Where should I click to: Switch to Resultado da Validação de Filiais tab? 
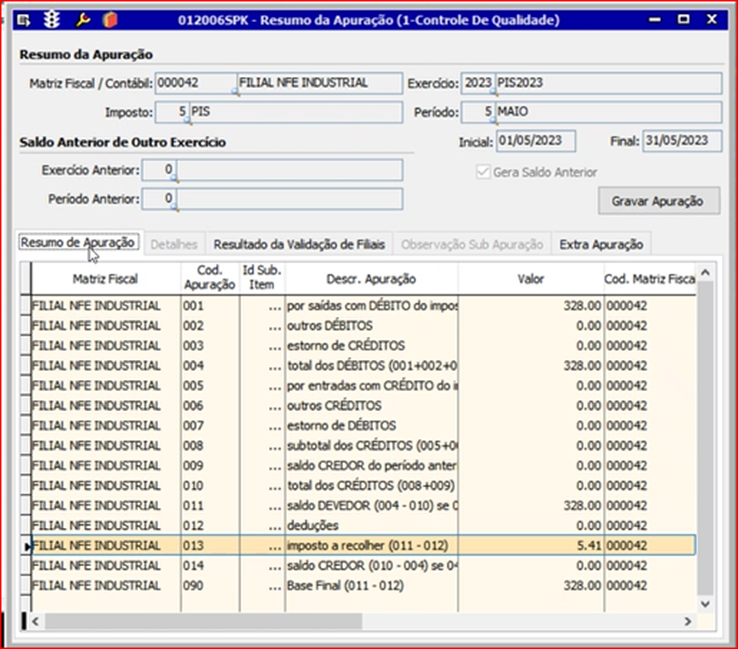pyautogui.click(x=299, y=244)
